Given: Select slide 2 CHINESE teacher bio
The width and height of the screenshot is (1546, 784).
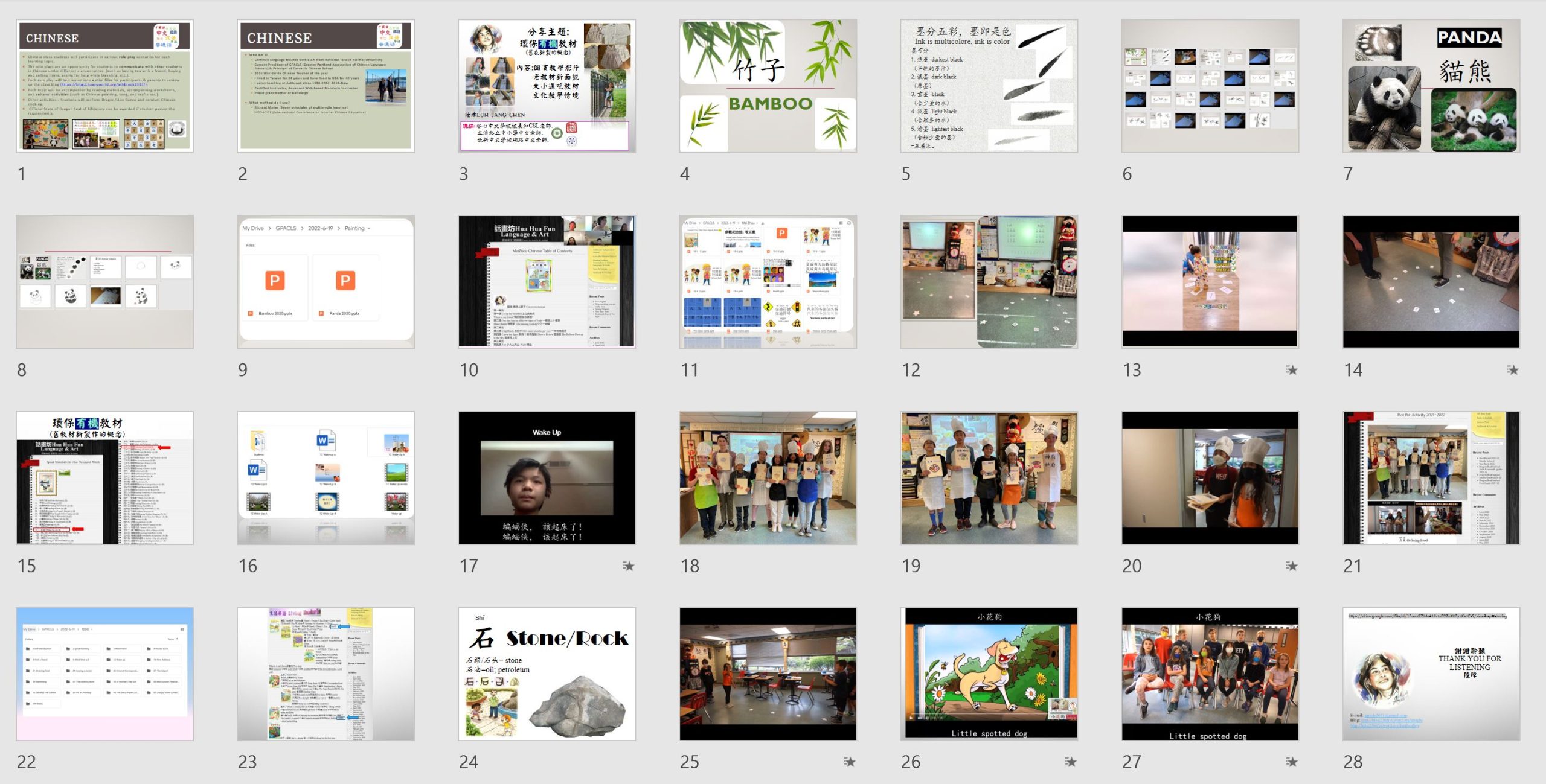Looking at the screenshot, I should [326, 86].
